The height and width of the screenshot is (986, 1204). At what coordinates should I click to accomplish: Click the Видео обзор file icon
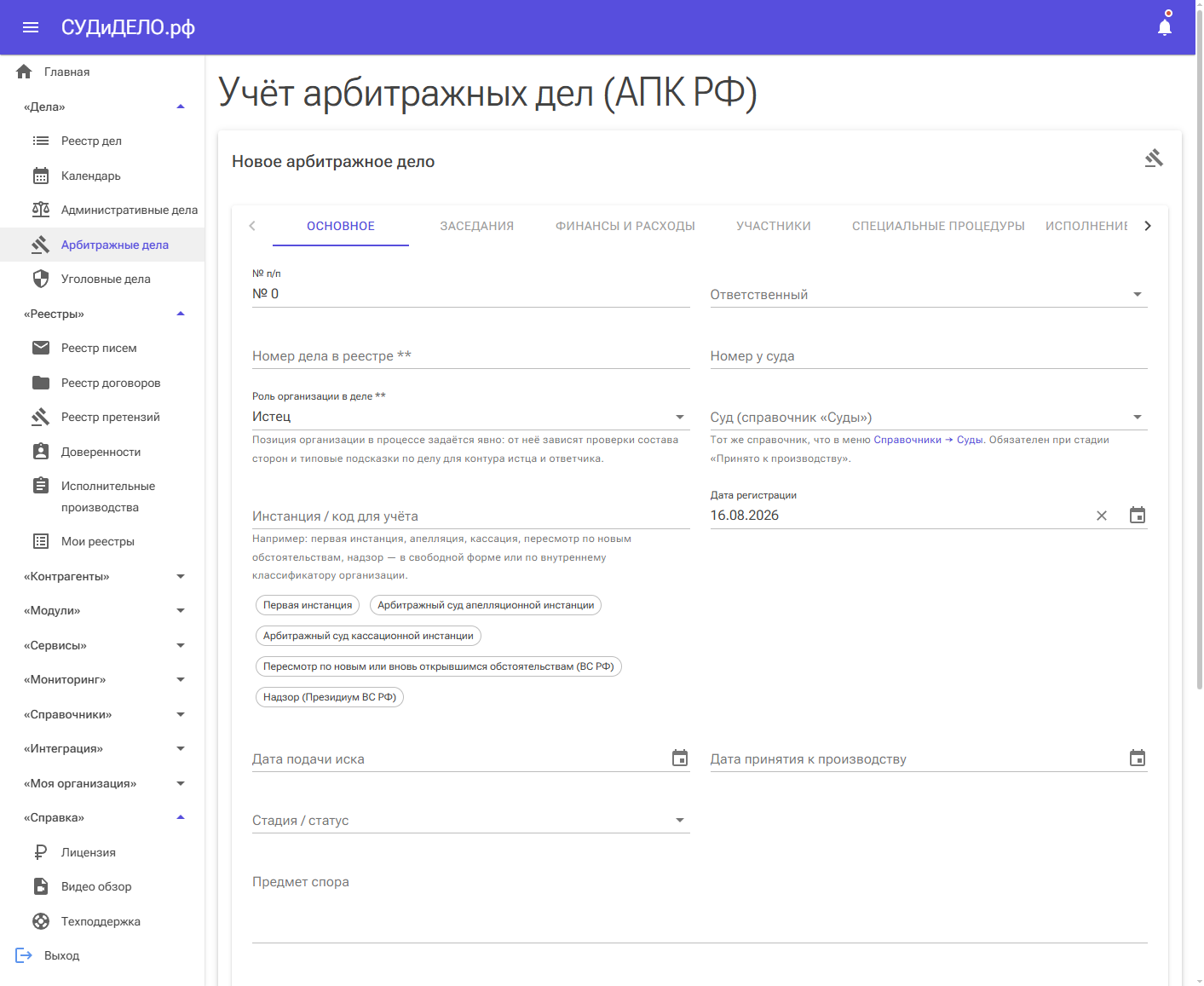pyautogui.click(x=41, y=886)
